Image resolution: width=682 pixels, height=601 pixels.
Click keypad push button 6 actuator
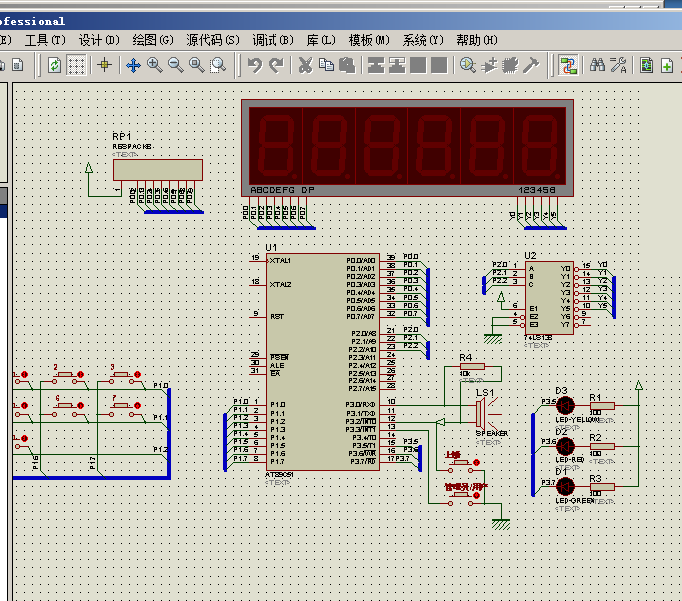65,406
